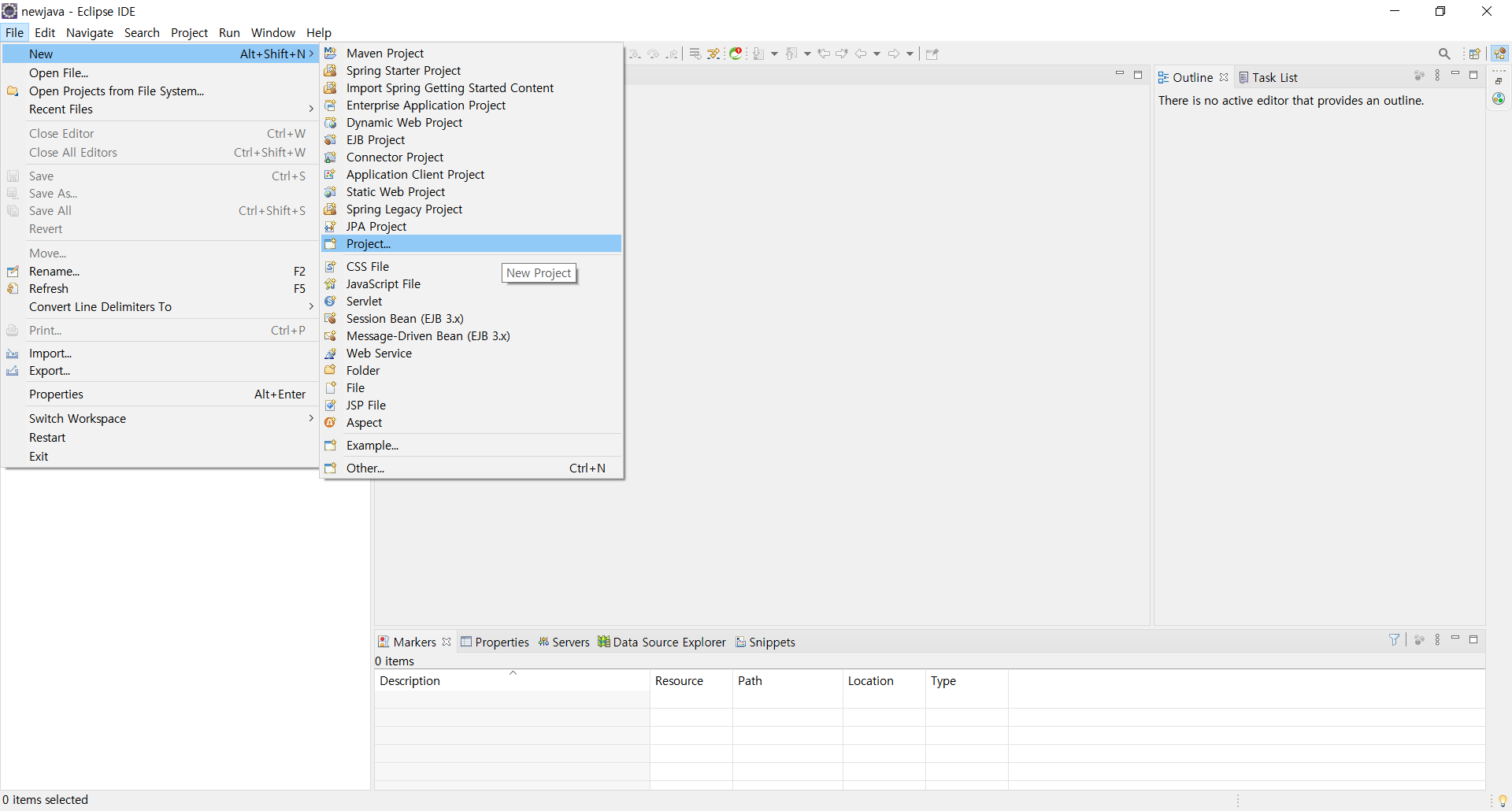Click the Path column header
The width and height of the screenshot is (1512, 811).
tap(787, 680)
